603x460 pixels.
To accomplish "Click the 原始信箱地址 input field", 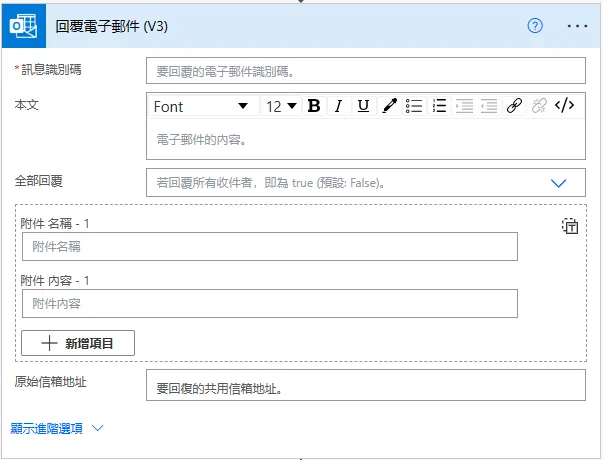I will pyautogui.click(x=366, y=385).
